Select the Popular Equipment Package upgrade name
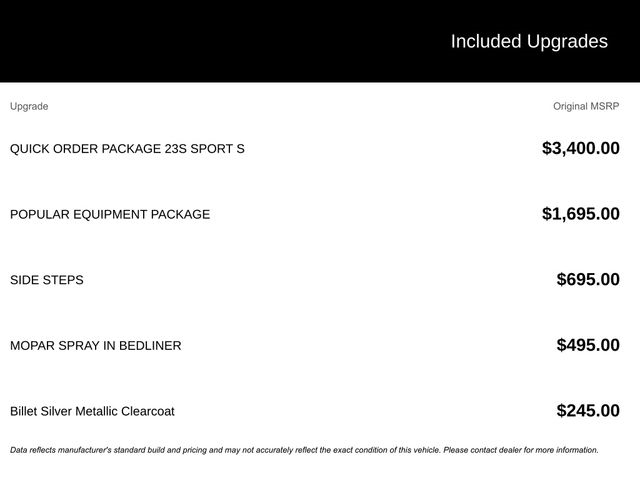Screen dimensions: 640x480 [x=110, y=214]
